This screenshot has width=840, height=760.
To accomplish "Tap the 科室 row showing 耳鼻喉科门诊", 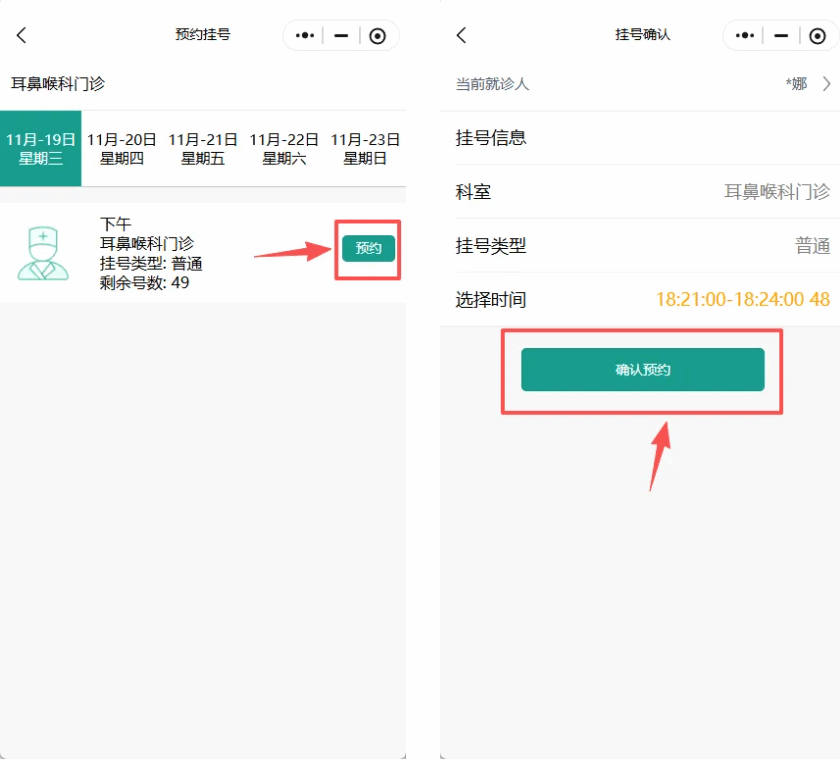I will point(640,192).
